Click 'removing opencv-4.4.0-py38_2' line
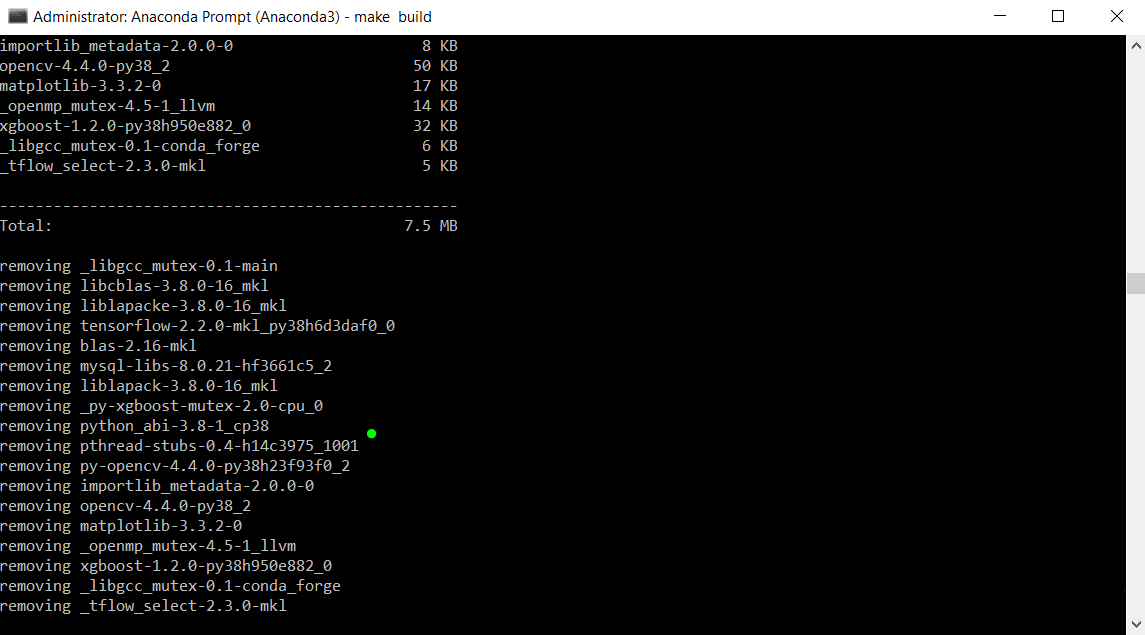 [126, 506]
